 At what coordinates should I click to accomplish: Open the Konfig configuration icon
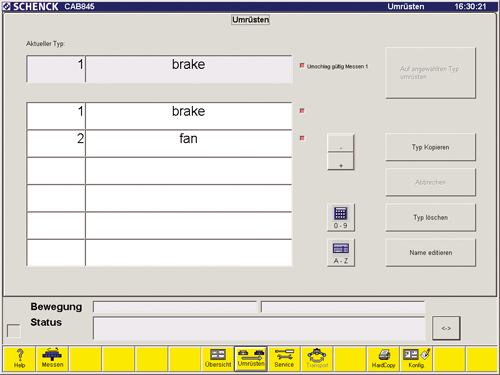pos(416,359)
